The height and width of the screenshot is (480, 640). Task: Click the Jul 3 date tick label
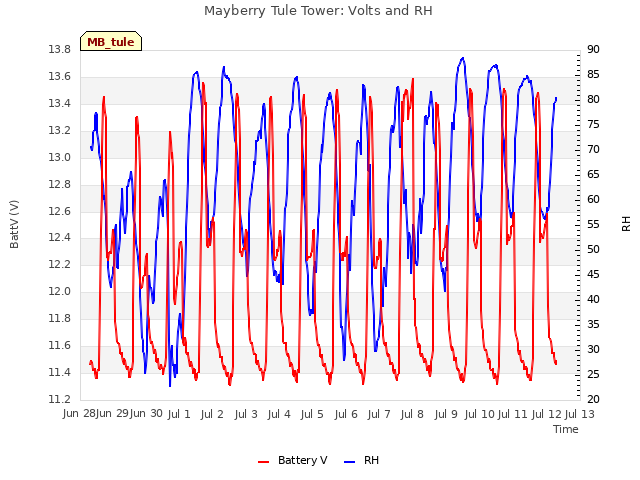pos(246,414)
